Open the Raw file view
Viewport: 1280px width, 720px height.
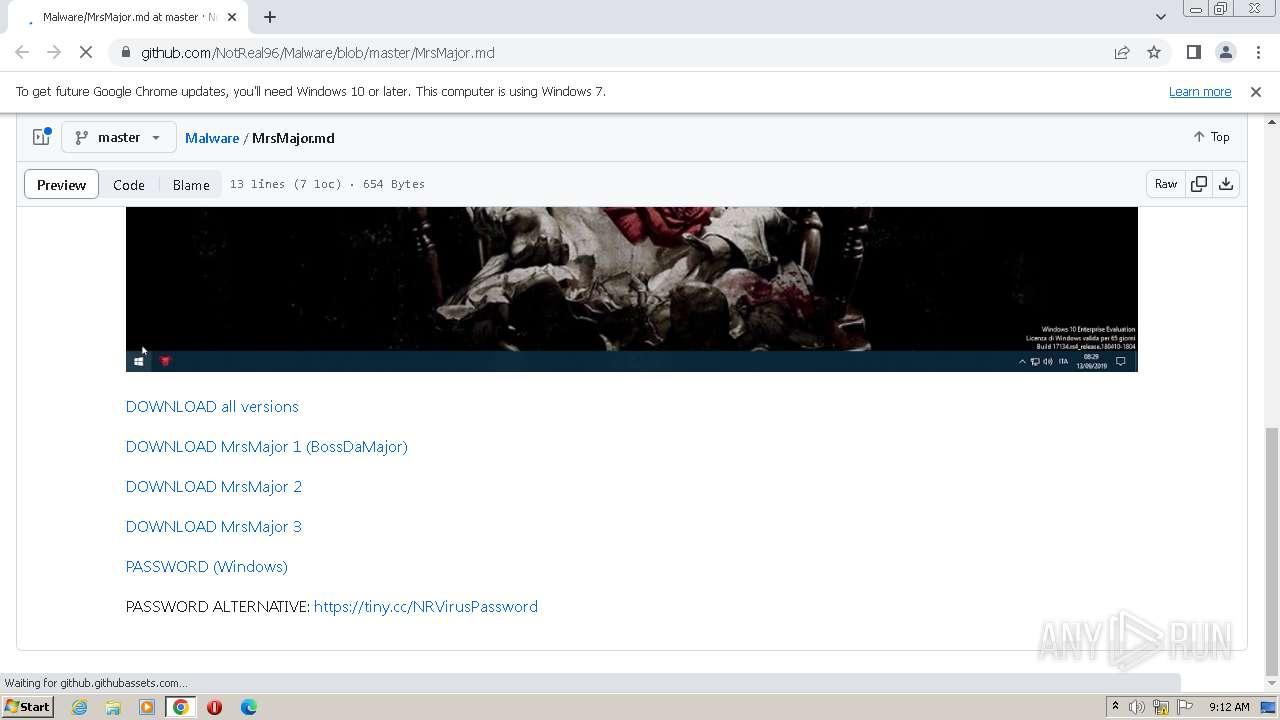point(1166,184)
